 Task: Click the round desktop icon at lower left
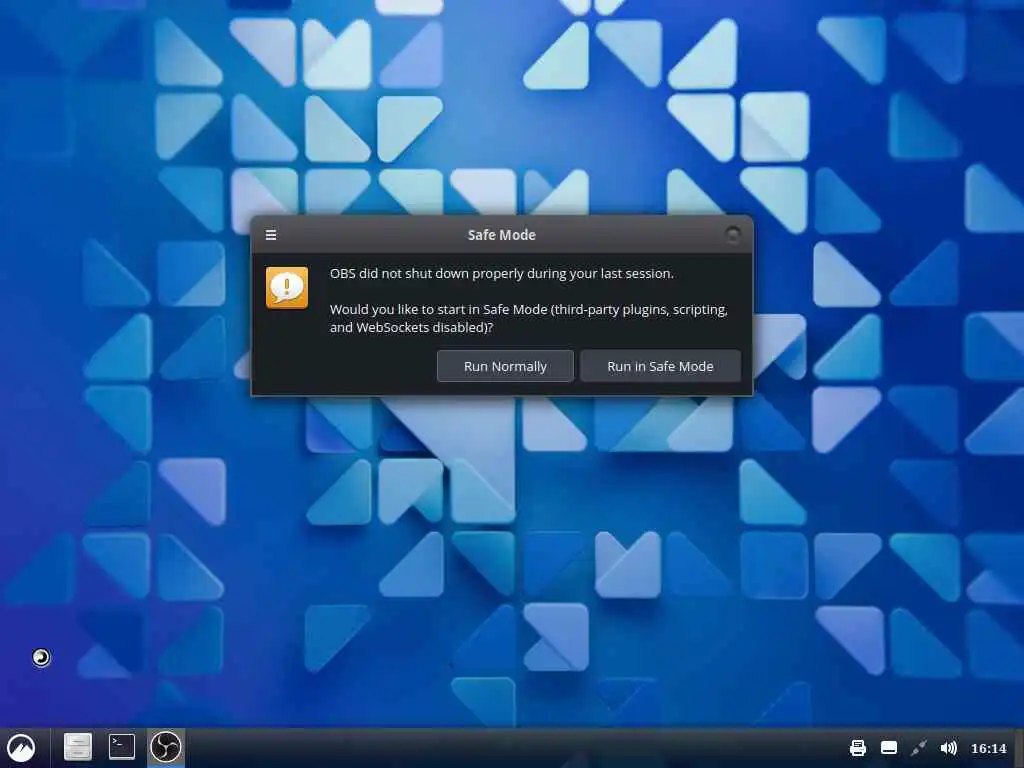coord(41,658)
